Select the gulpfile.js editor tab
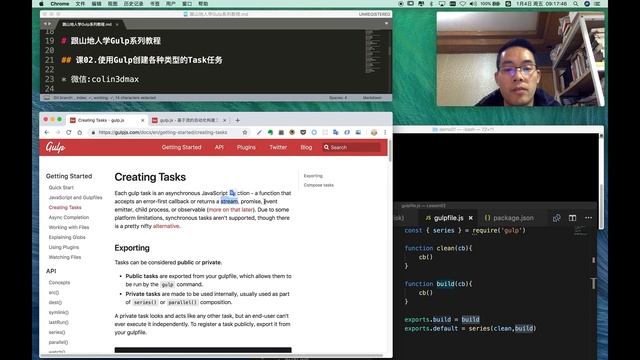 (x=448, y=218)
